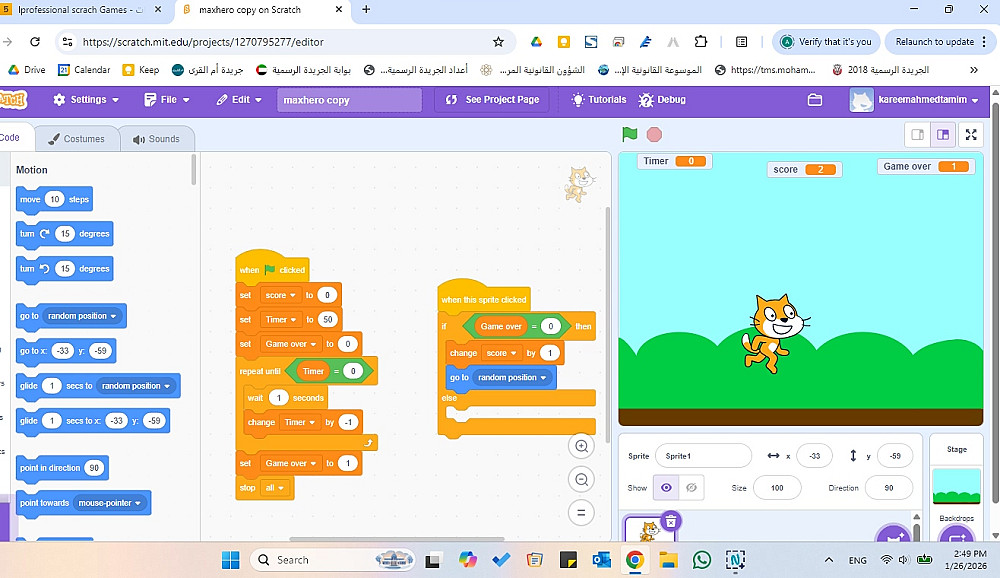Reload the browser page
1000x578 pixels.
click(35, 42)
